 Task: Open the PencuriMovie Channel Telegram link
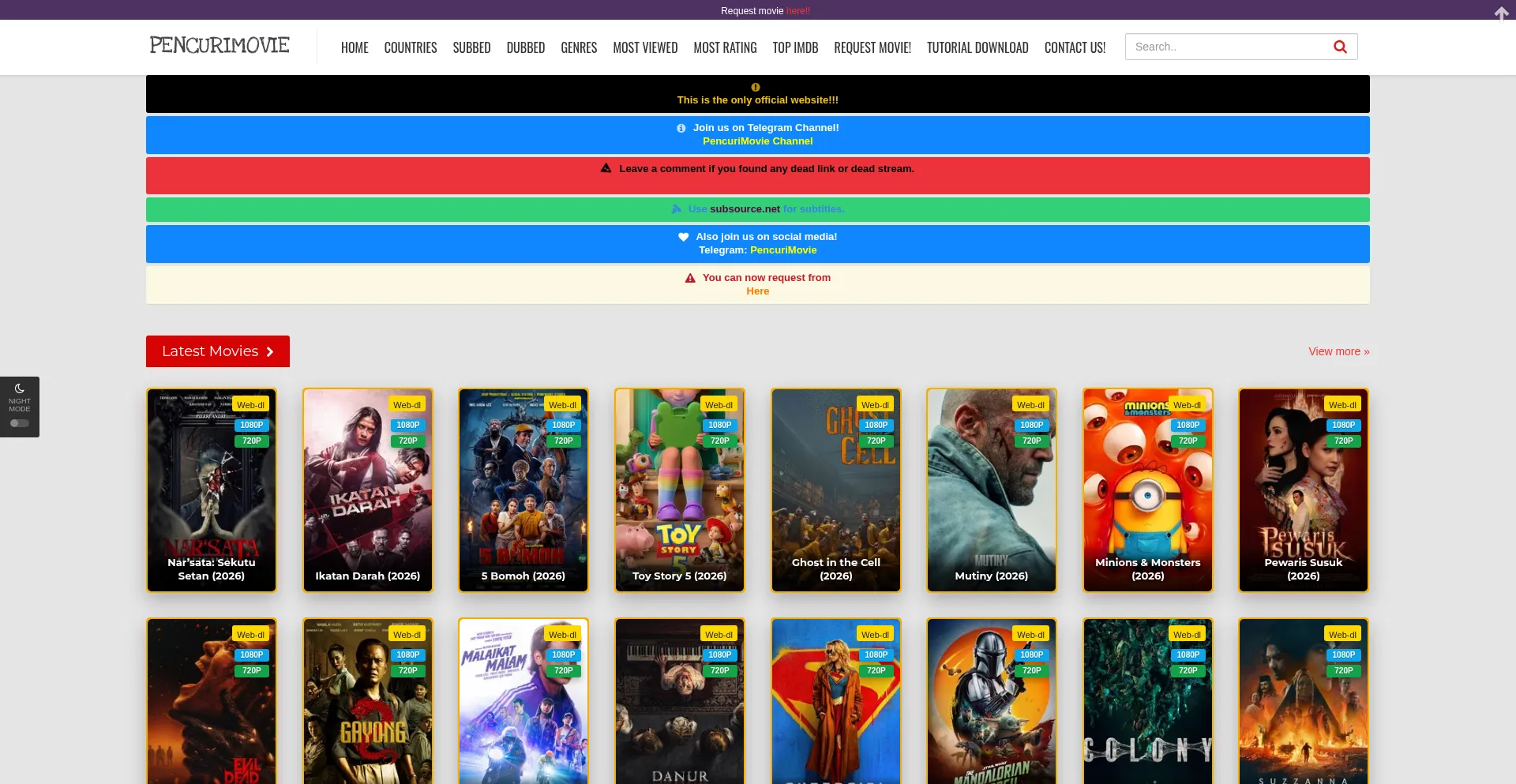(x=758, y=141)
